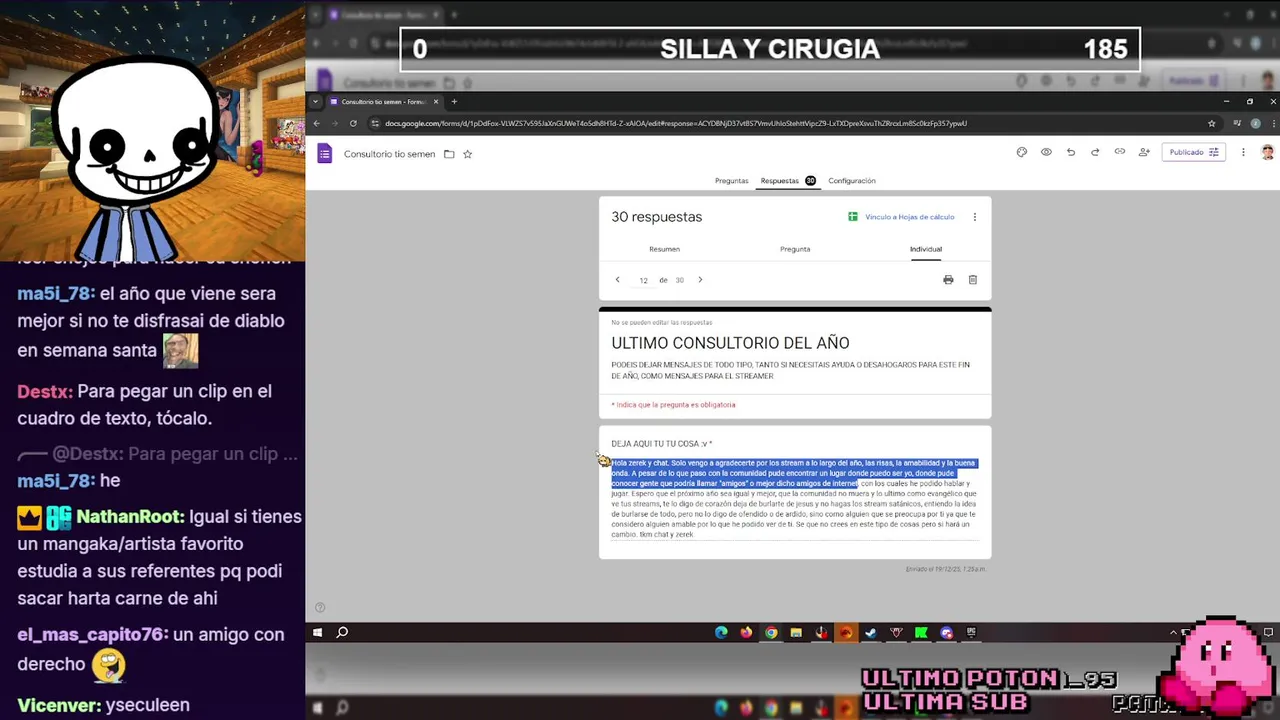
Task: Open Steam from the taskbar
Action: [871, 632]
